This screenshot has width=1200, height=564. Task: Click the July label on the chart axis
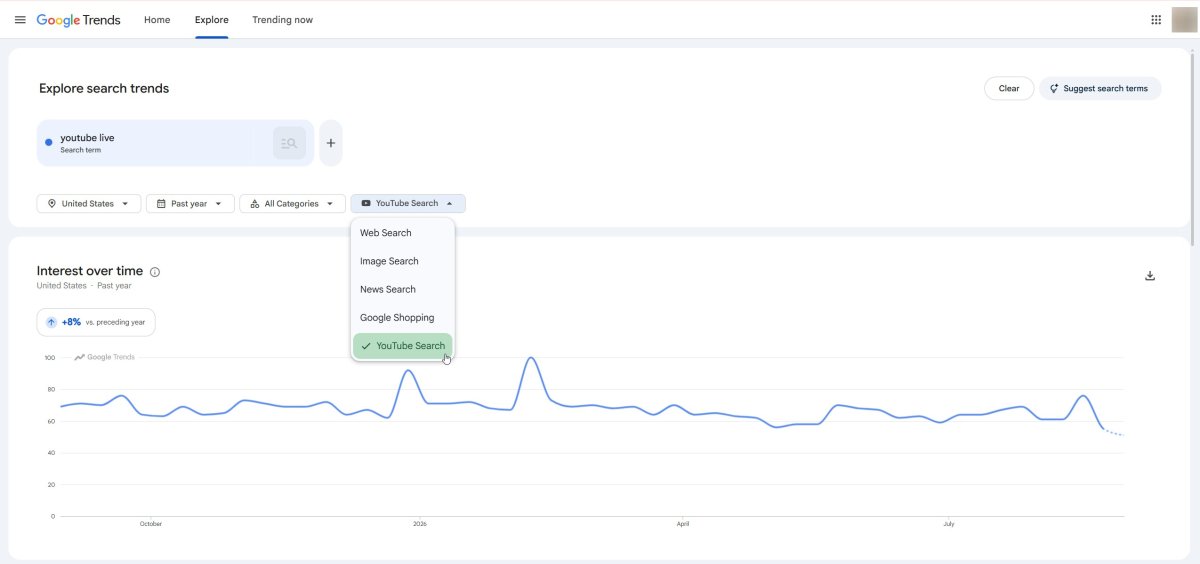tap(947, 524)
